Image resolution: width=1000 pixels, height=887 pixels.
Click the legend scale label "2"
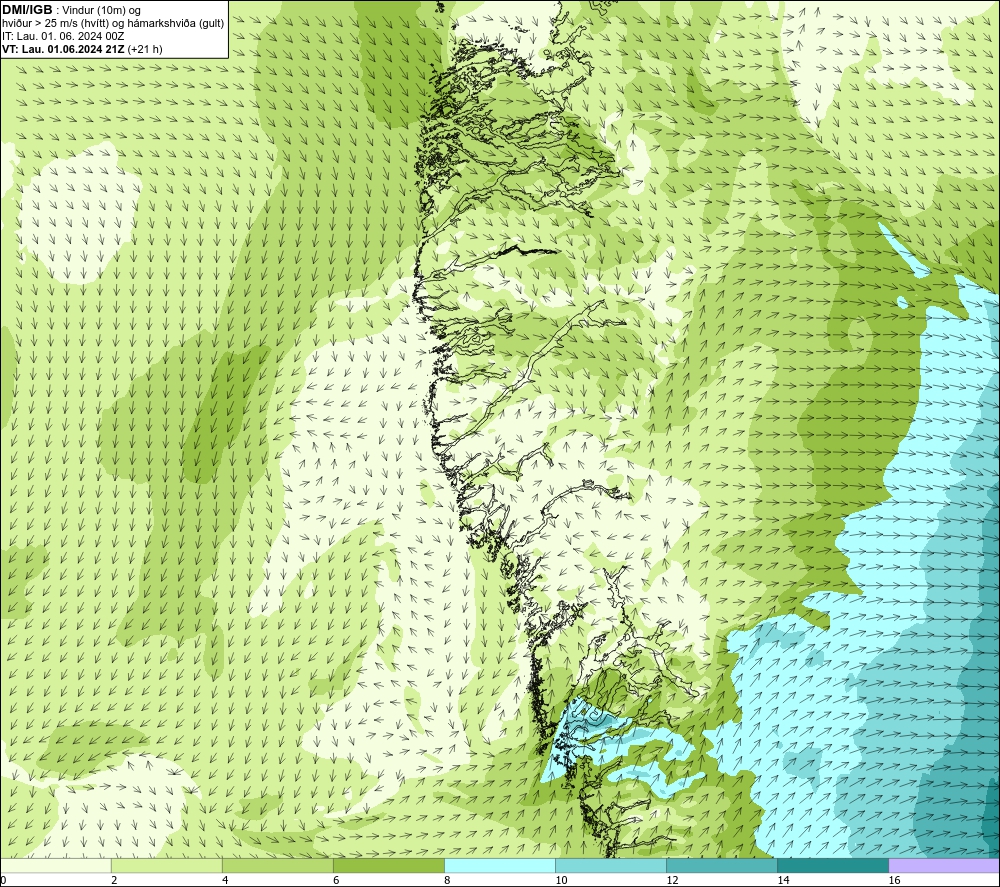point(114,880)
